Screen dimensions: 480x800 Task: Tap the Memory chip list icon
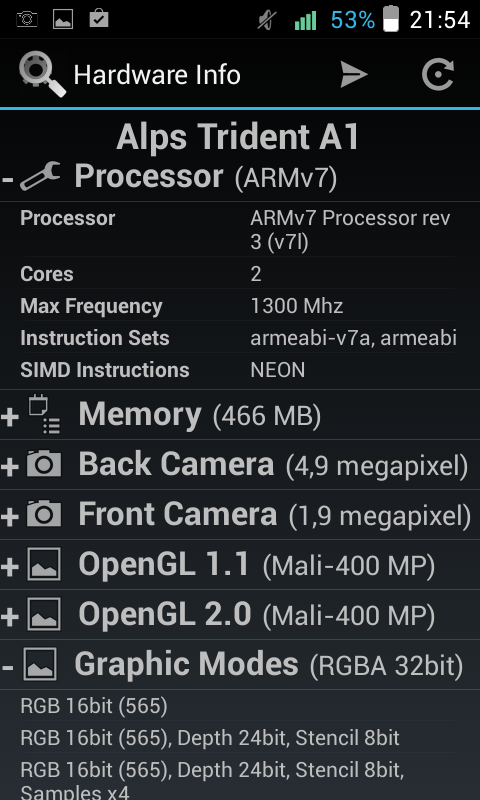44,414
